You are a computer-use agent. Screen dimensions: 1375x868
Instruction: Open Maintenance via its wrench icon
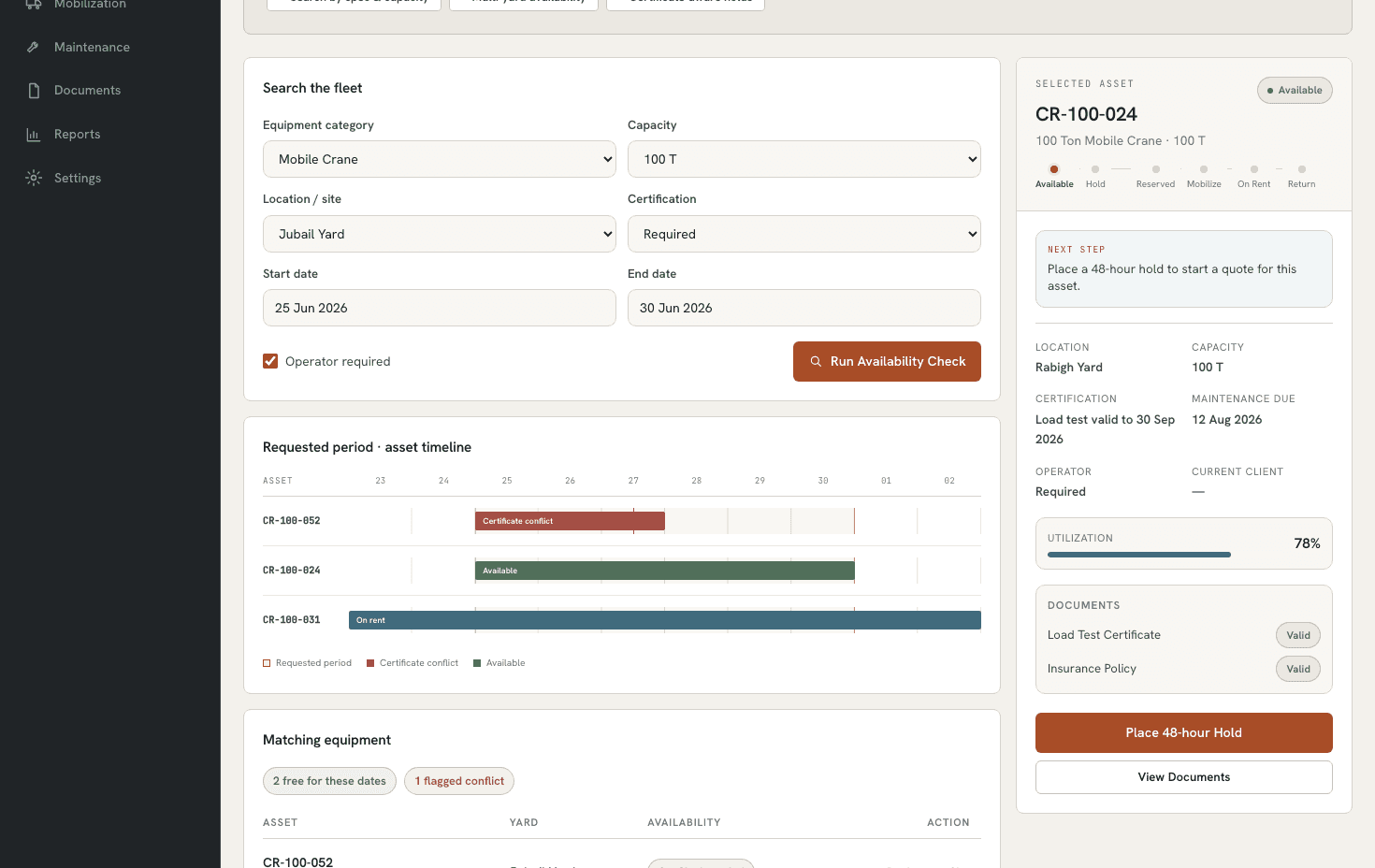point(34,47)
